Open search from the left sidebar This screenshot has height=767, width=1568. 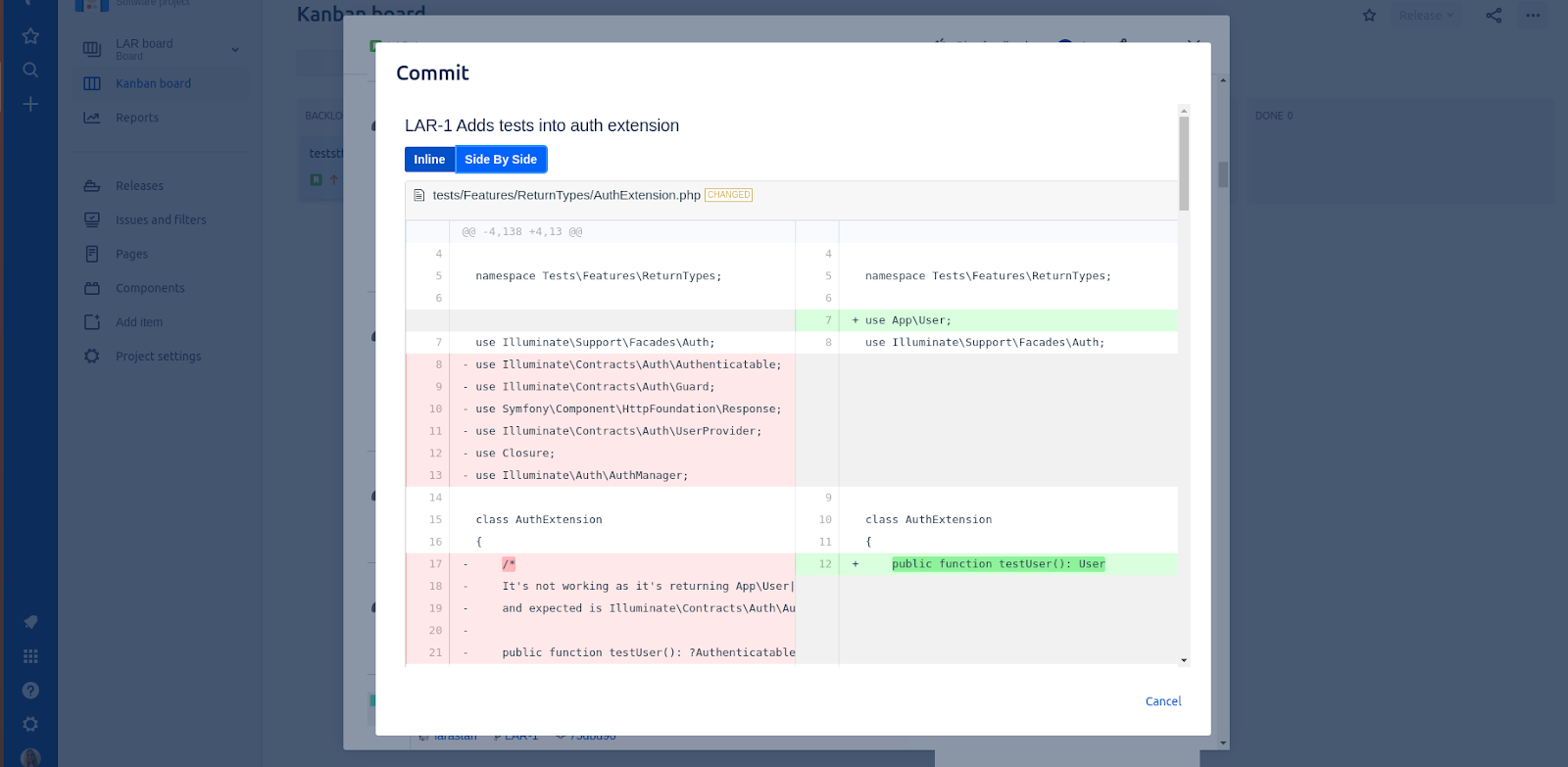[x=30, y=70]
